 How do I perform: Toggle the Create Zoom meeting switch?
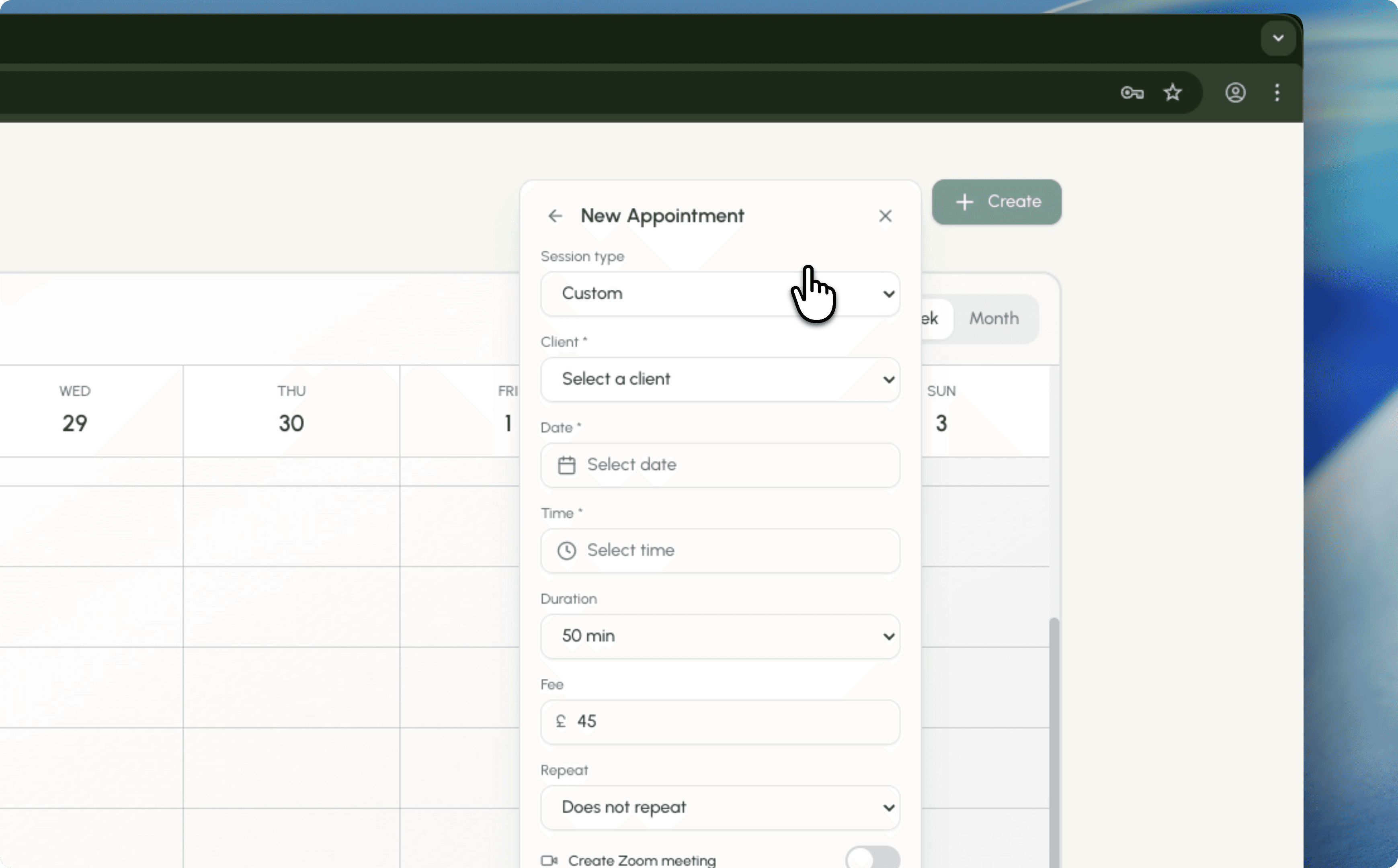pos(872,858)
